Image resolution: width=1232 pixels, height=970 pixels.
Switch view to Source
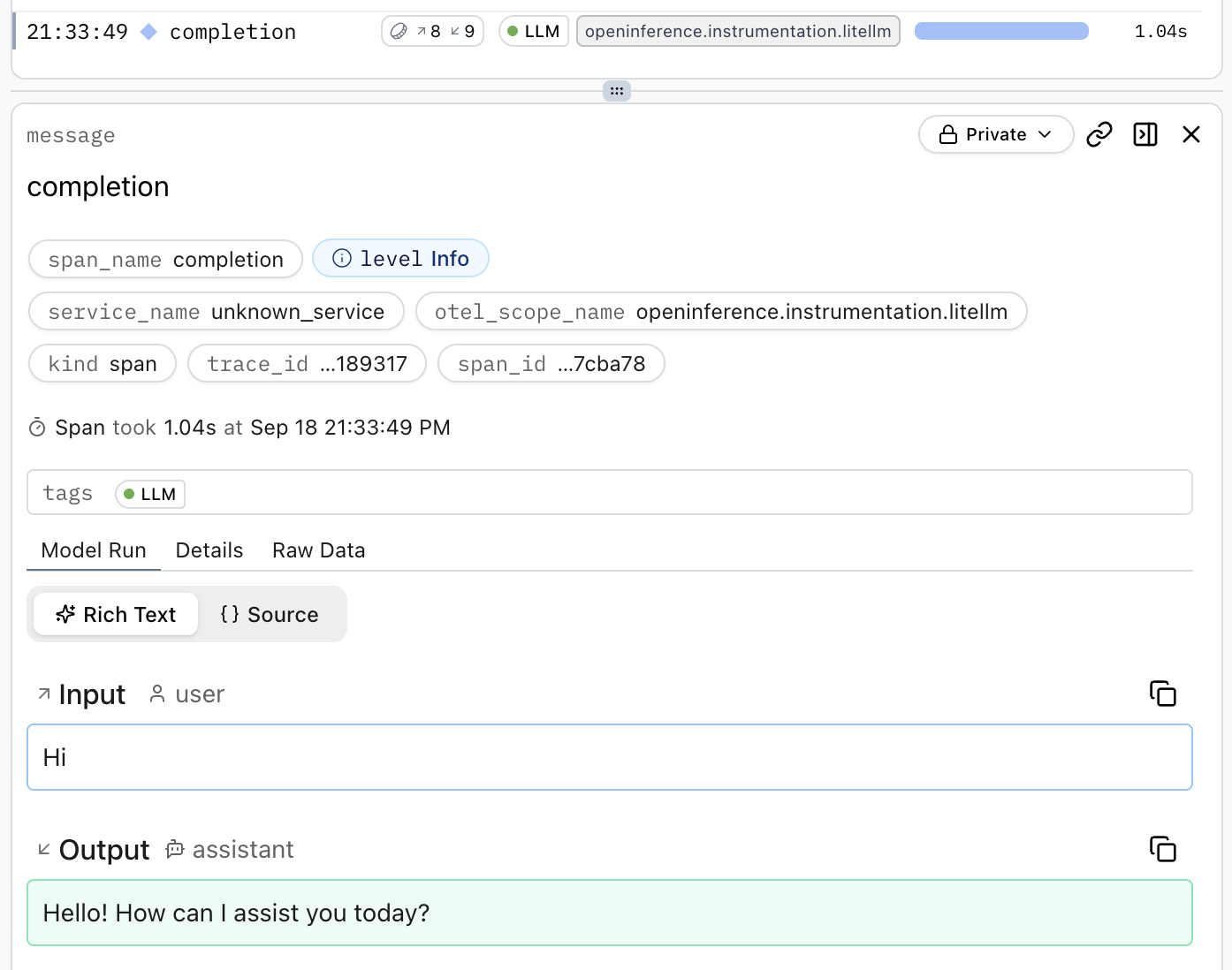coord(270,615)
